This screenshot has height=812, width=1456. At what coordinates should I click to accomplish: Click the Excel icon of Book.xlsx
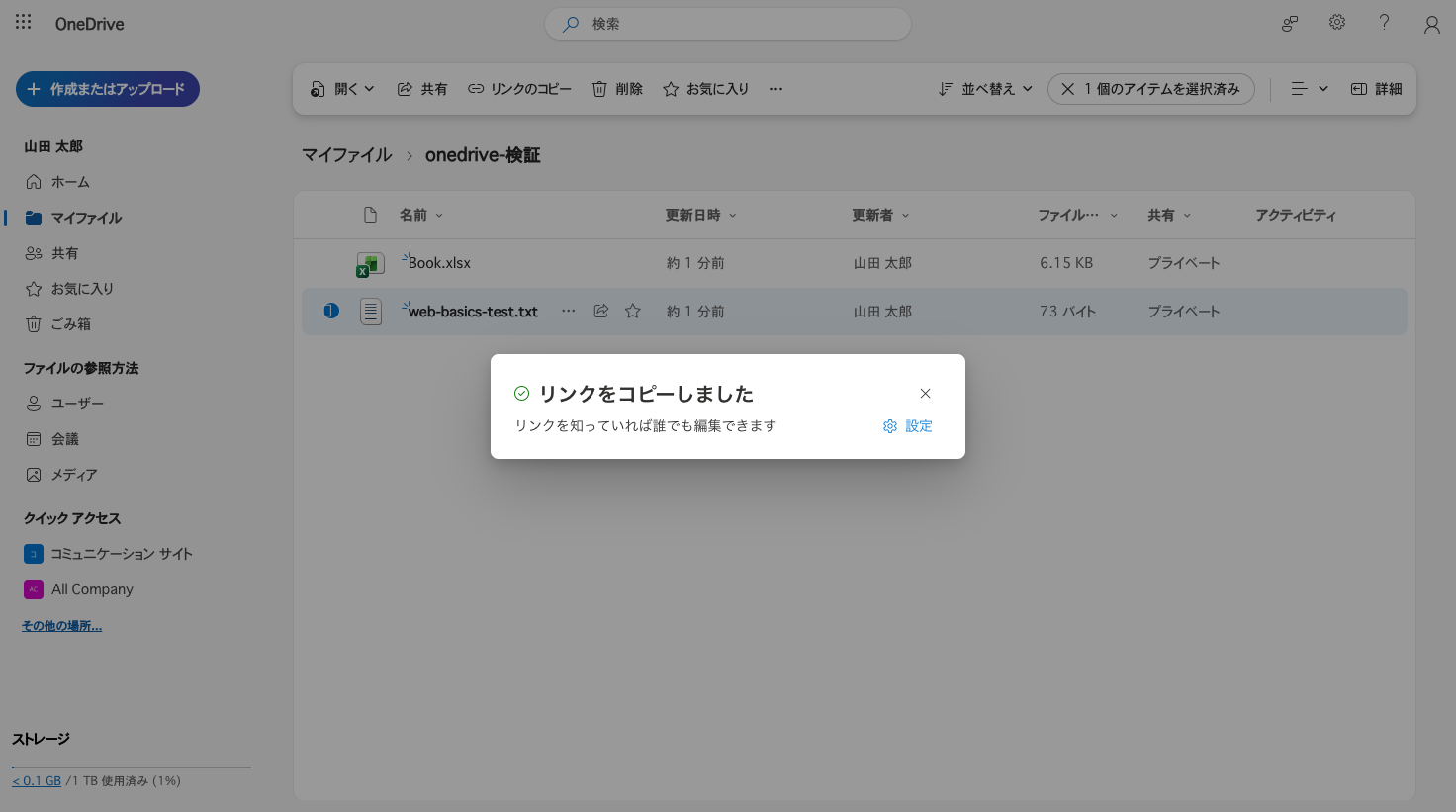(x=370, y=264)
